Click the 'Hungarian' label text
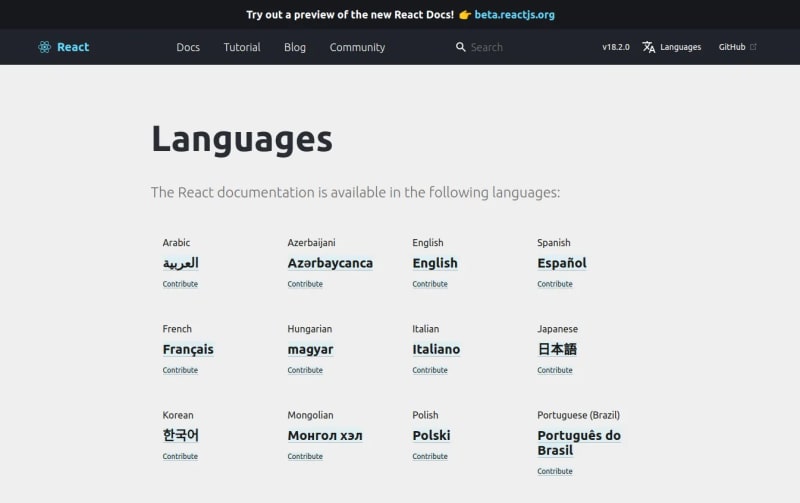This screenshot has height=503, width=800. coord(310,329)
